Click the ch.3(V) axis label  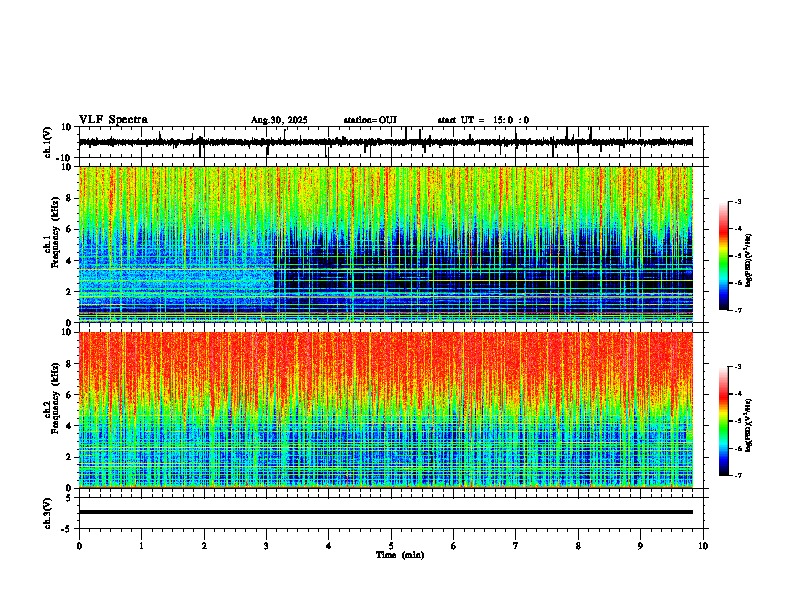click(48, 514)
